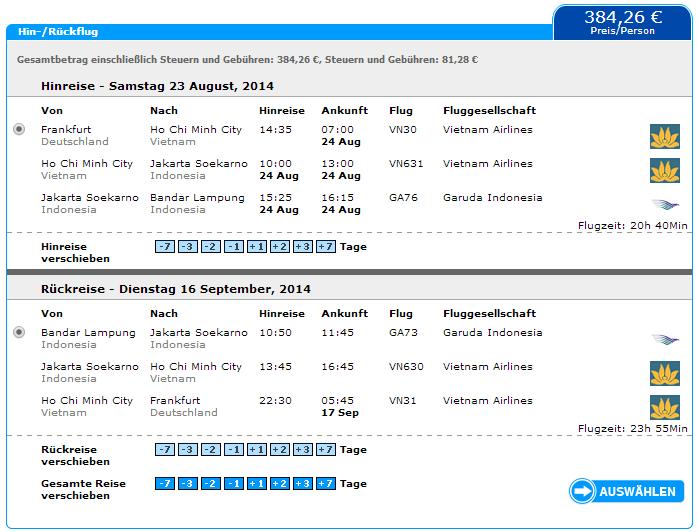Click the 384,26 € price badge
698x532 pixels.
623,22
